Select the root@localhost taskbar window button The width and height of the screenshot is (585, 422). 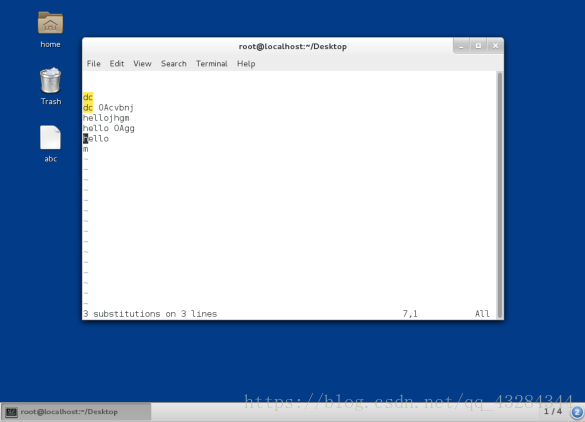pos(76,412)
